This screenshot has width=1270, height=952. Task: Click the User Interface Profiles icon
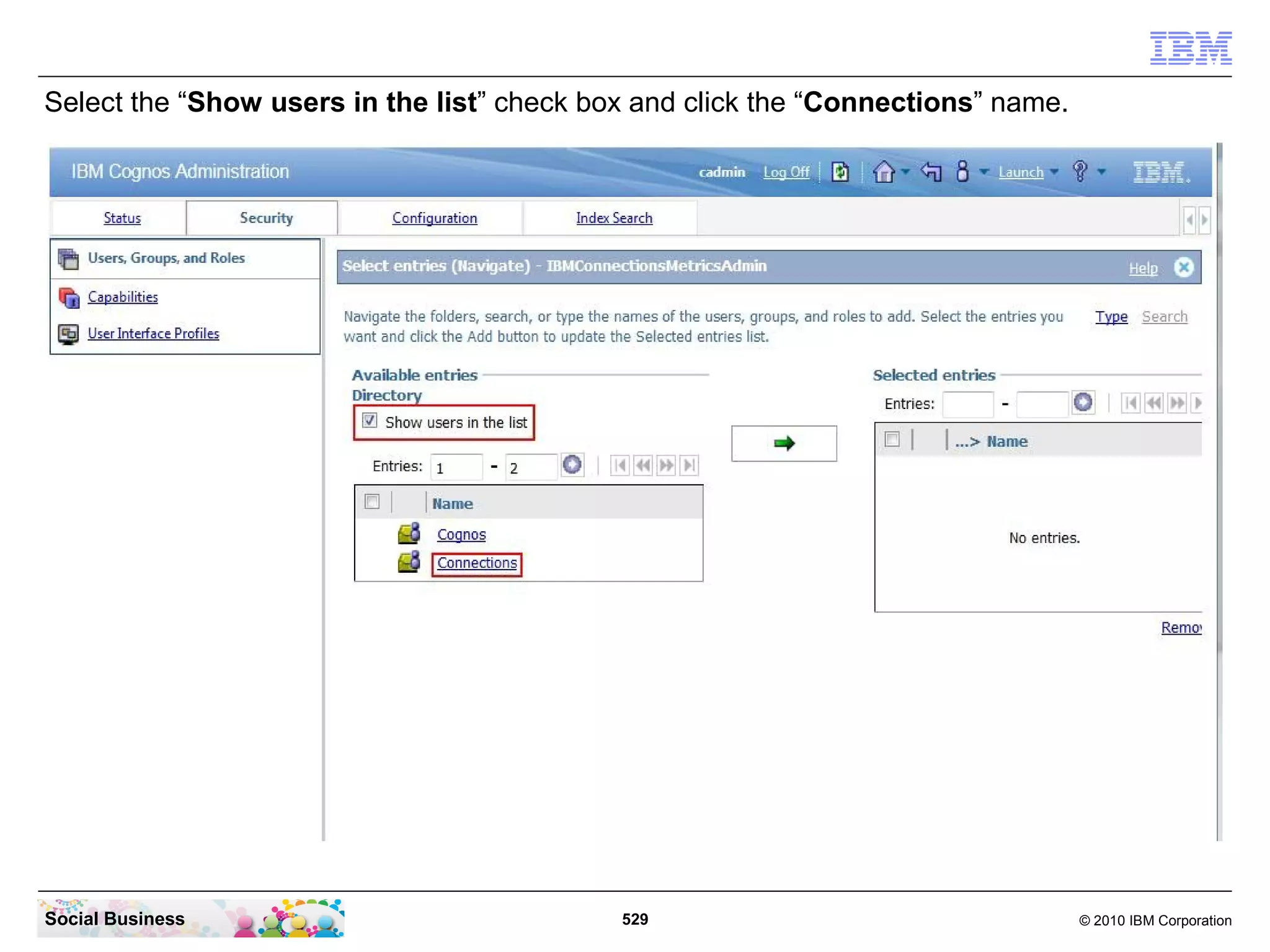68,334
